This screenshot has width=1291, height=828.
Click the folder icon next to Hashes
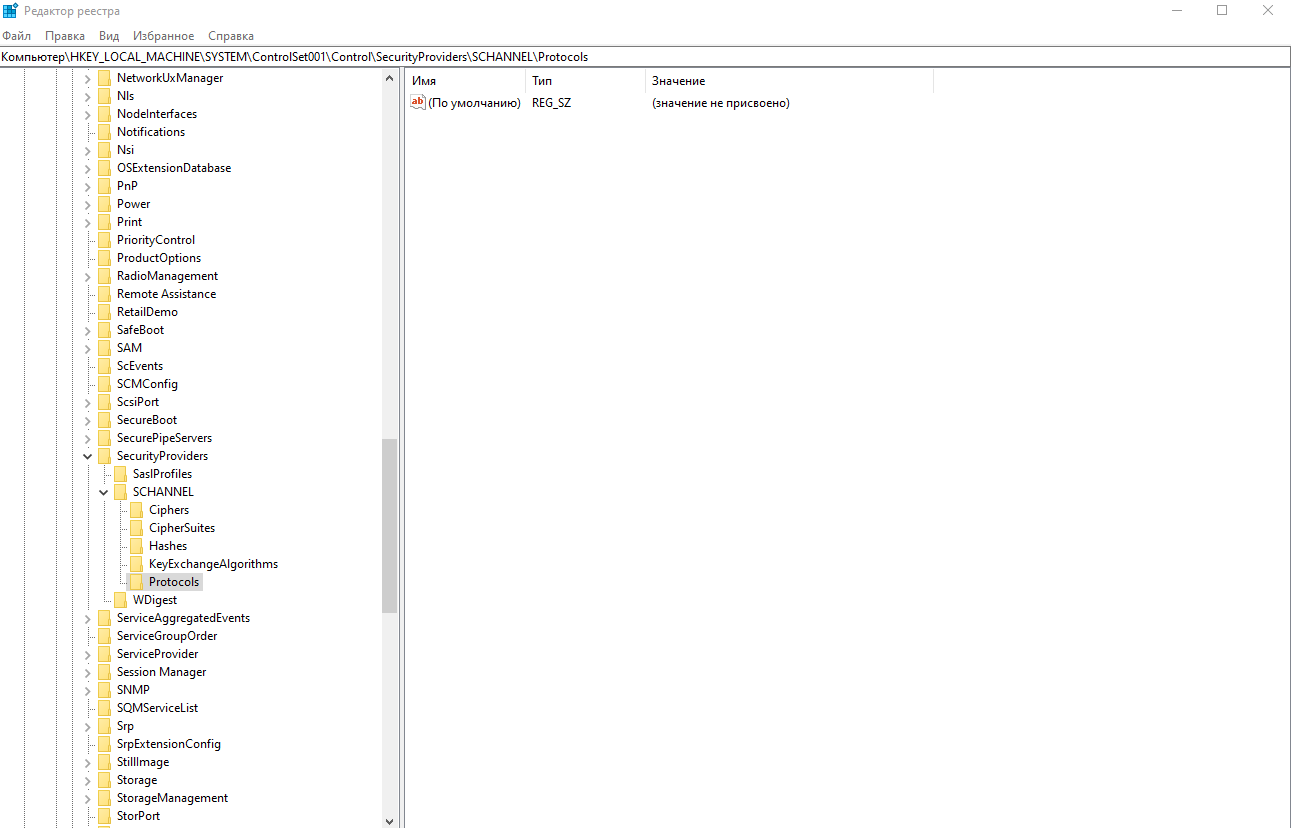(137, 546)
